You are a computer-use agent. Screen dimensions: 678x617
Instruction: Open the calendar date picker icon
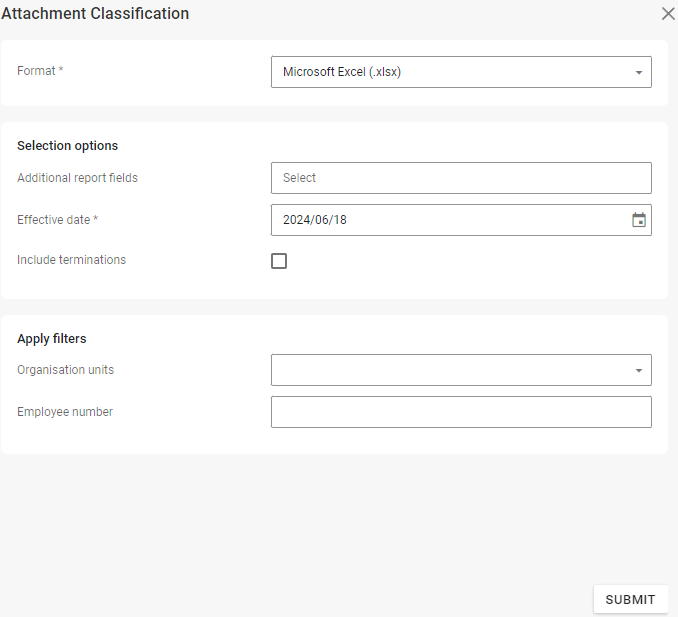[639, 220]
